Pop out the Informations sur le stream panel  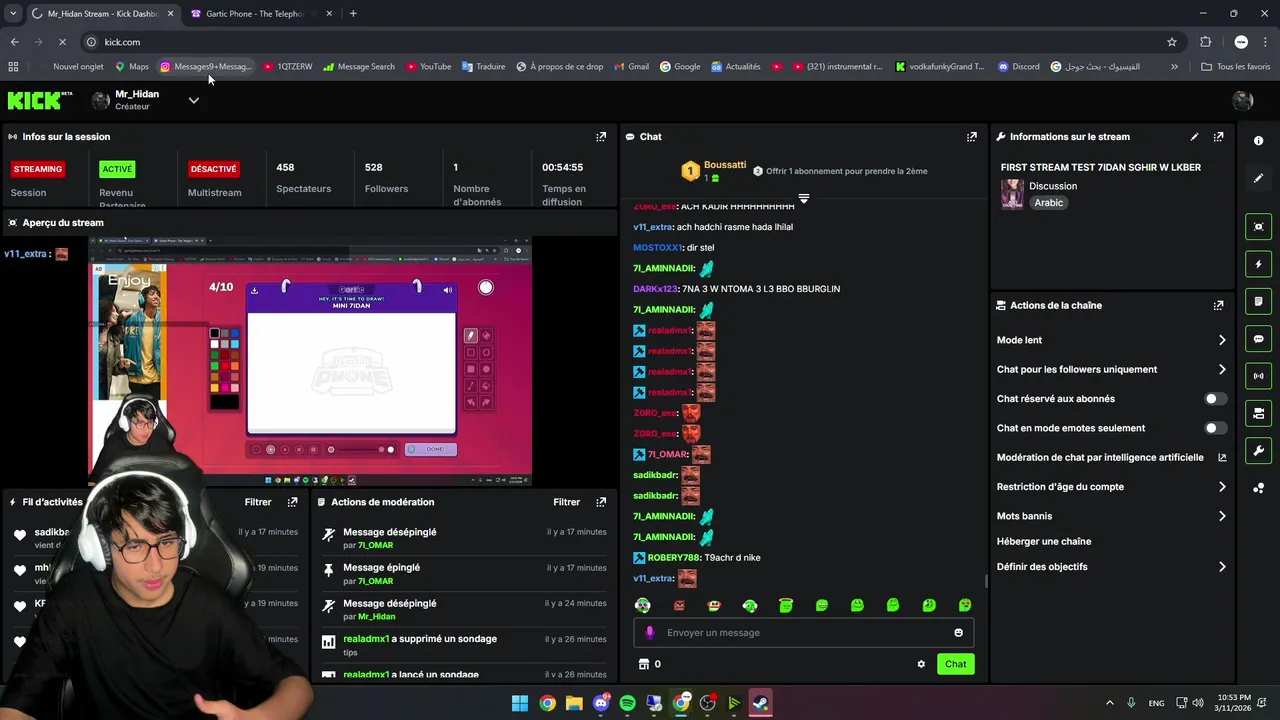(1218, 137)
